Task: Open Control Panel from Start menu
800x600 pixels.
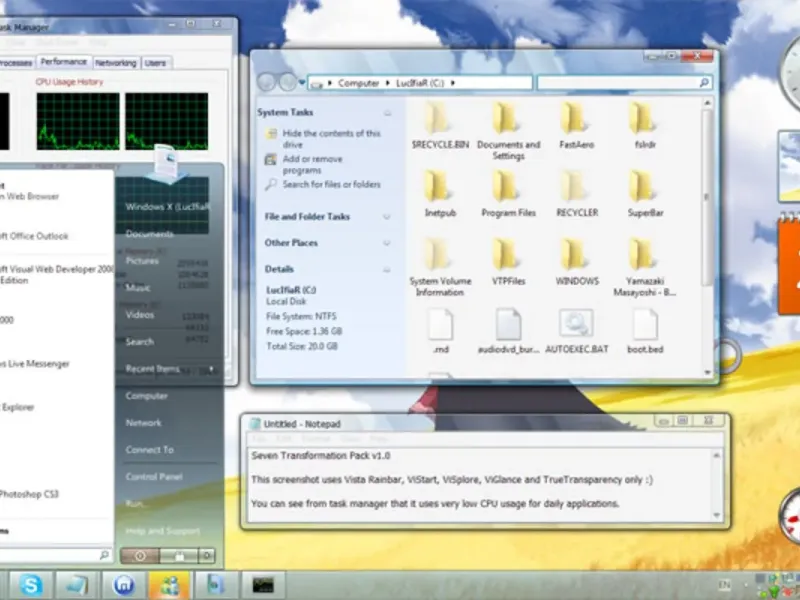Action: 154,477
